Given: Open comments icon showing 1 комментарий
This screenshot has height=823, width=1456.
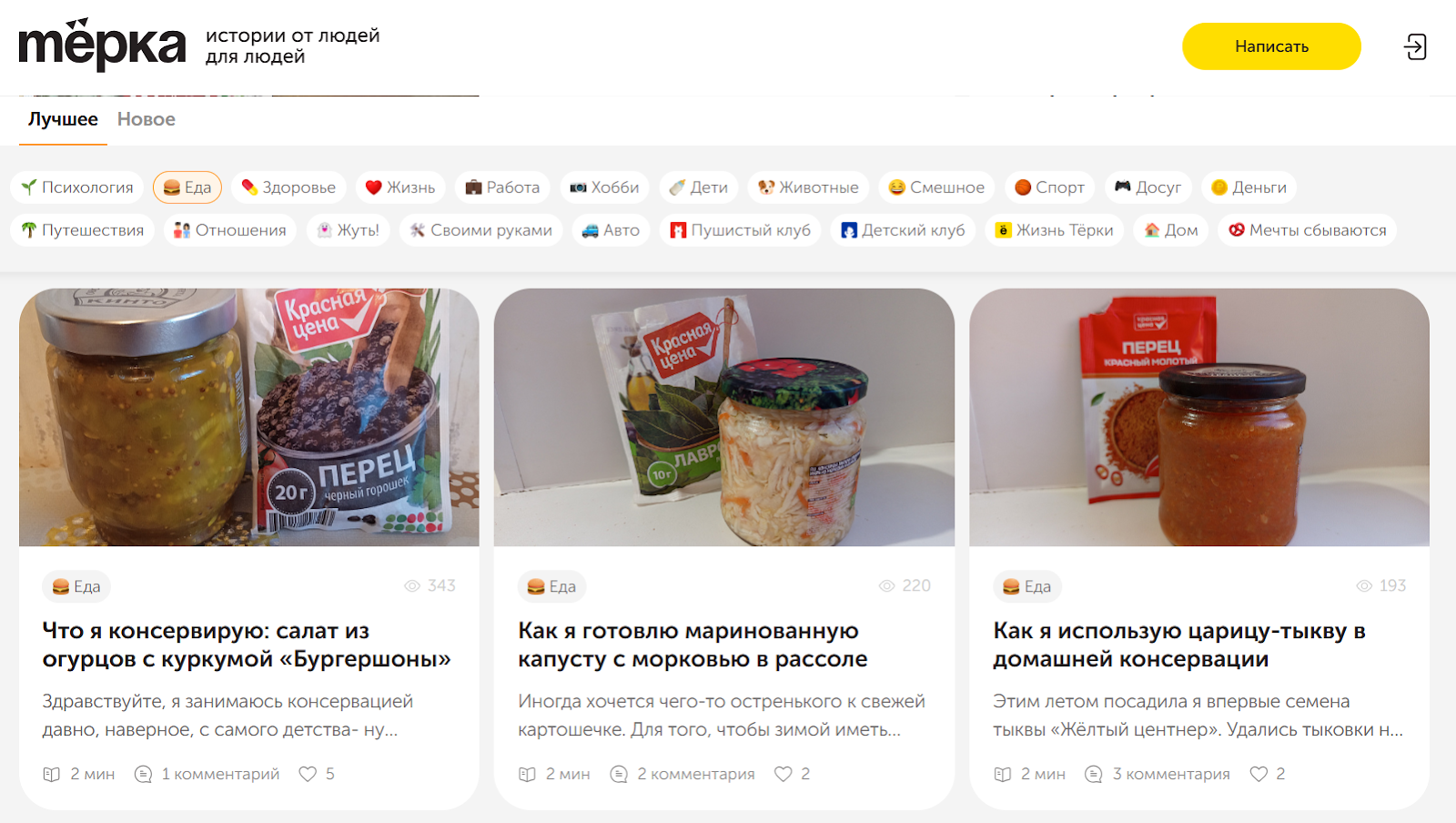Looking at the screenshot, I should pos(143,774).
